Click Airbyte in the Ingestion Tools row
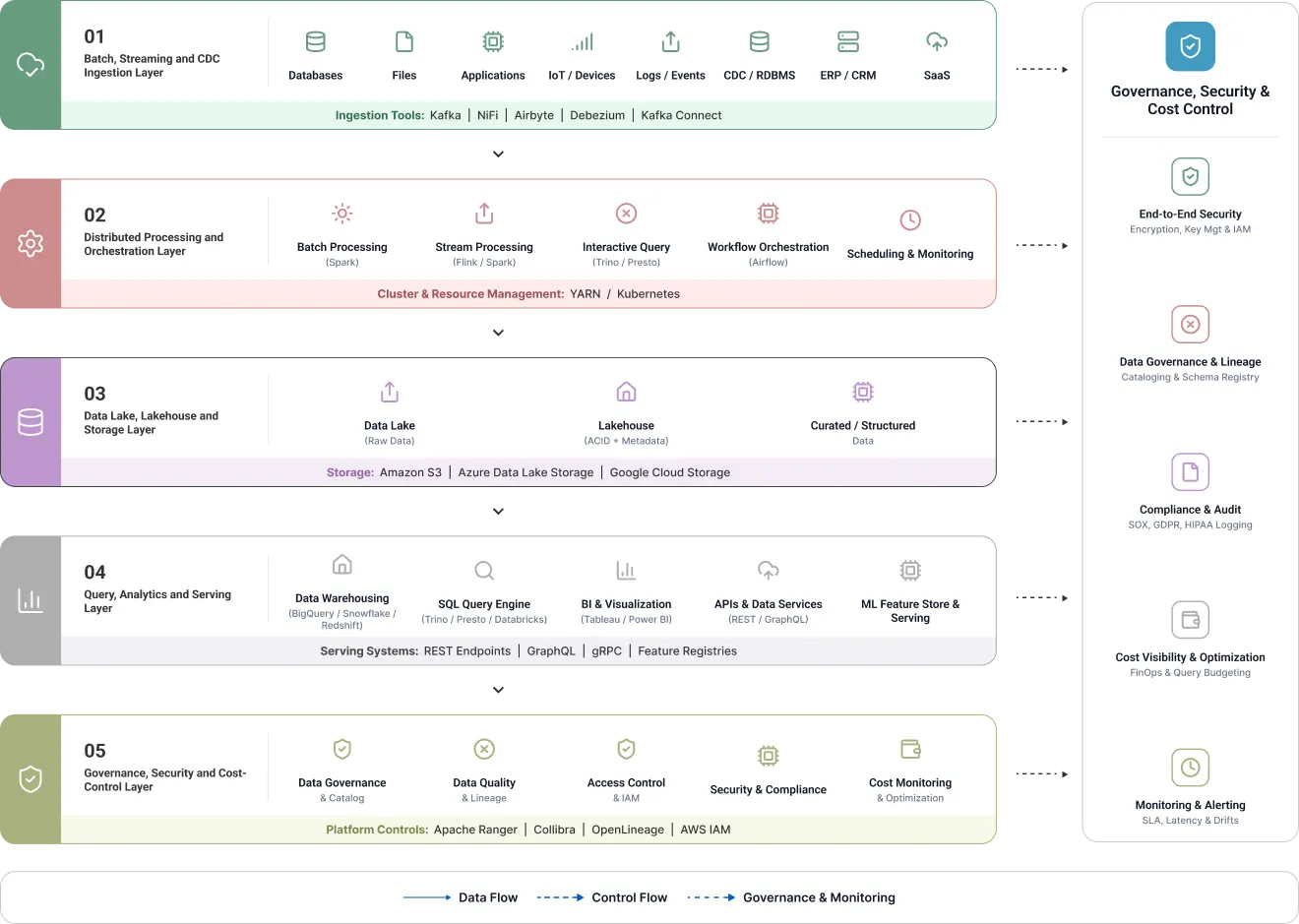 click(x=534, y=115)
